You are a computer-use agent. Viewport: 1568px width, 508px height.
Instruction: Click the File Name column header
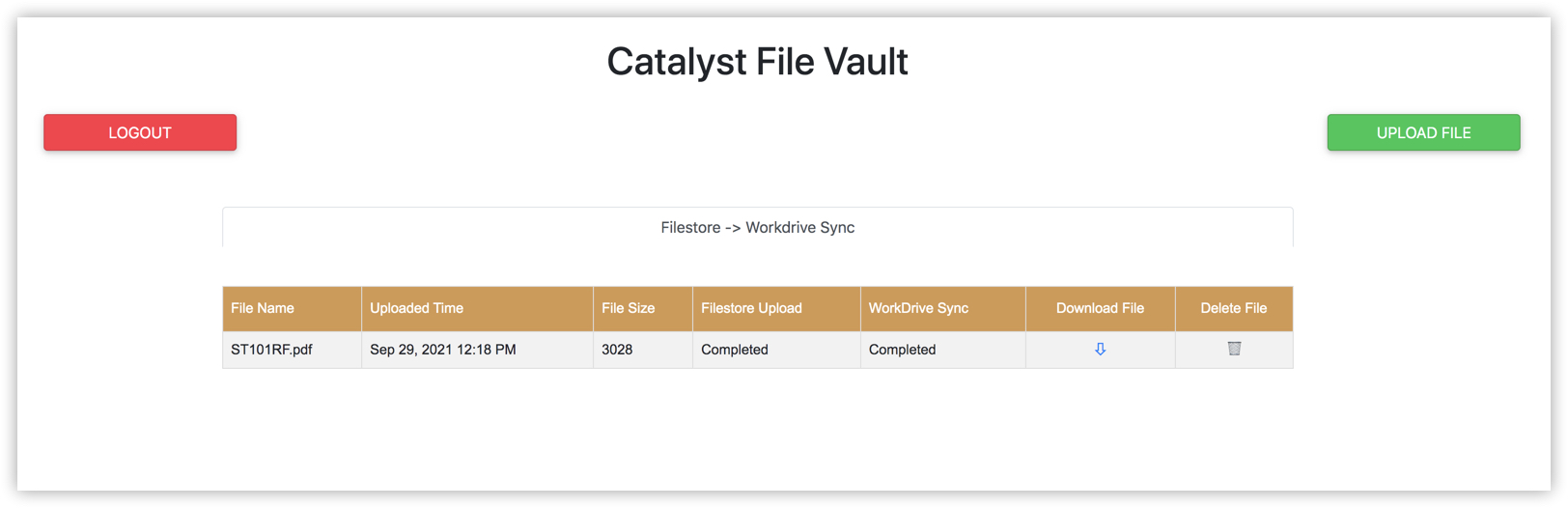pos(263,308)
